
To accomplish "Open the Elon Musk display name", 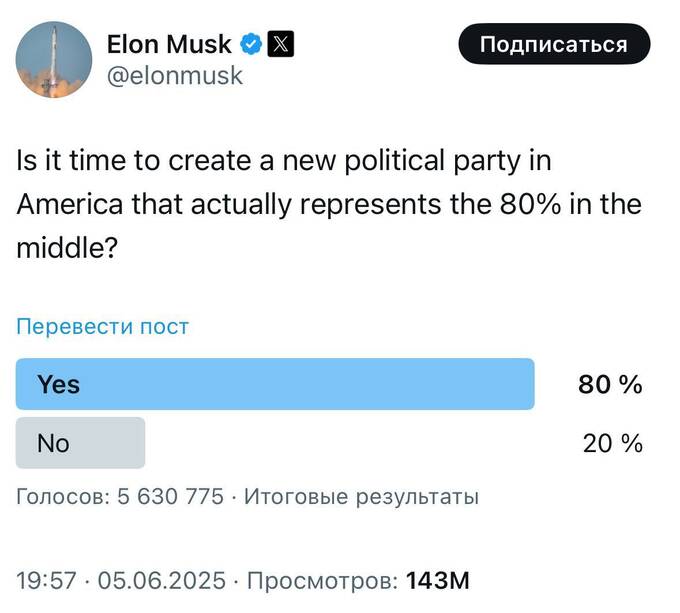I will coord(169,44).
